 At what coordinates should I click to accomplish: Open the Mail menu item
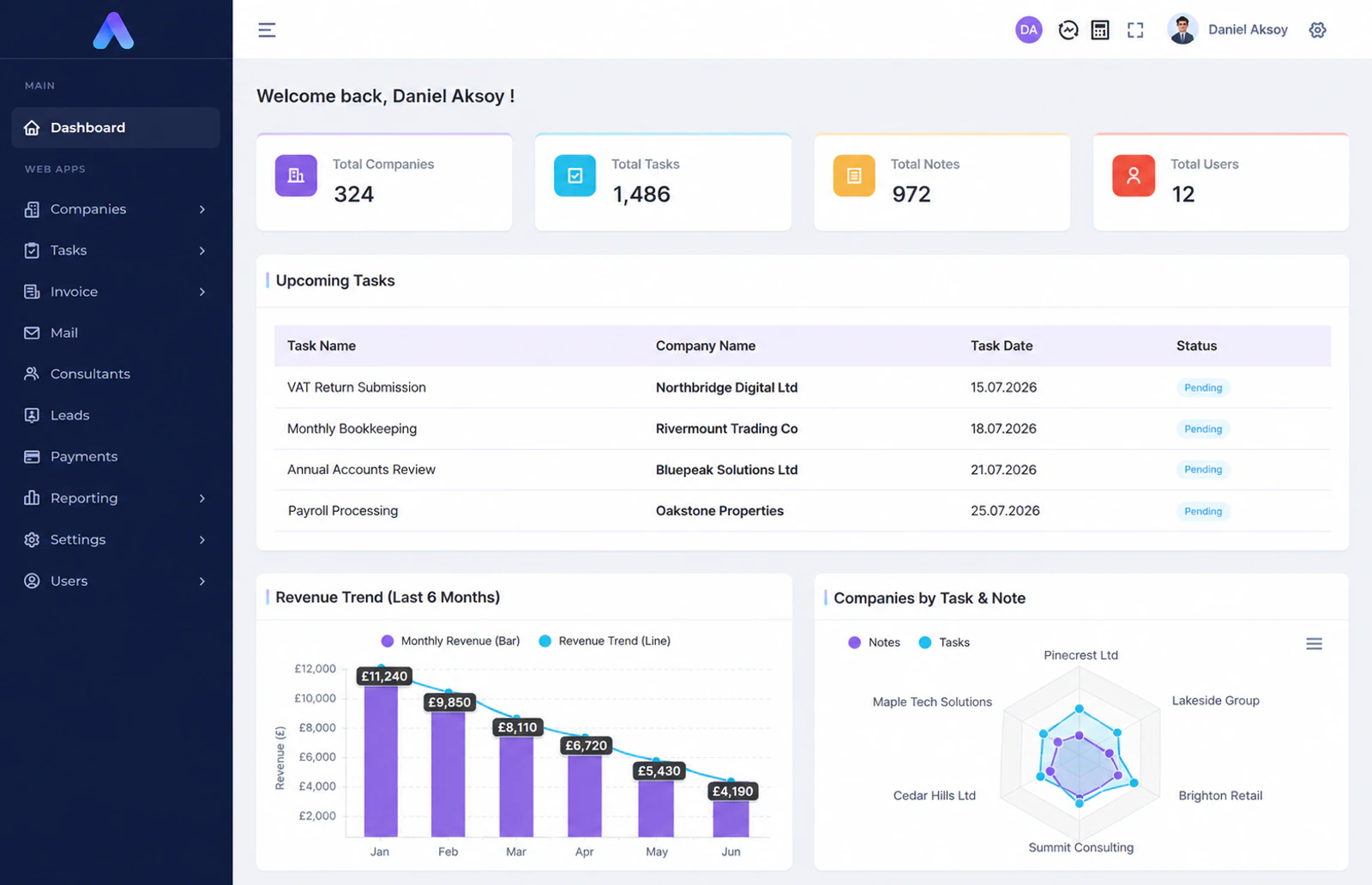pos(116,333)
